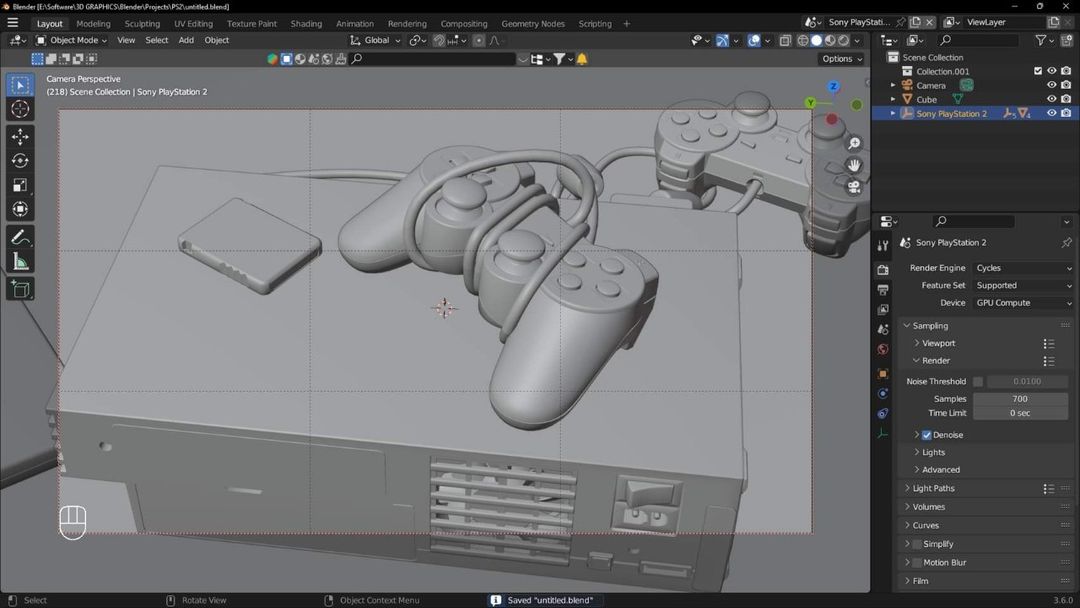Switch to rendered viewport shading
Image resolution: width=1080 pixels, height=608 pixels.
[845, 40]
